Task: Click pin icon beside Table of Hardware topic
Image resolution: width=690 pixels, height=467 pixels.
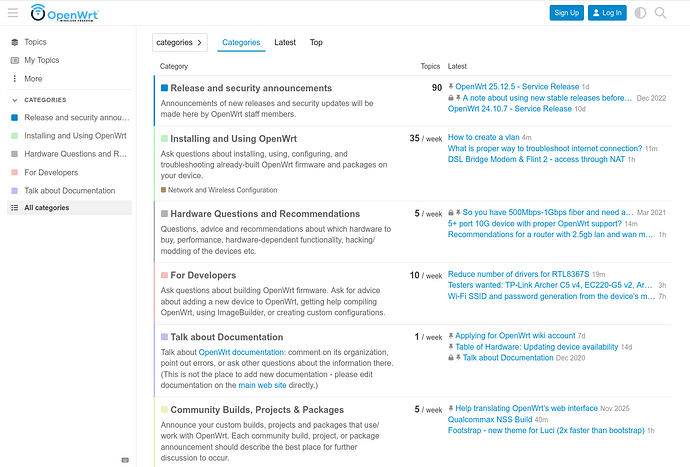Action: [451, 347]
